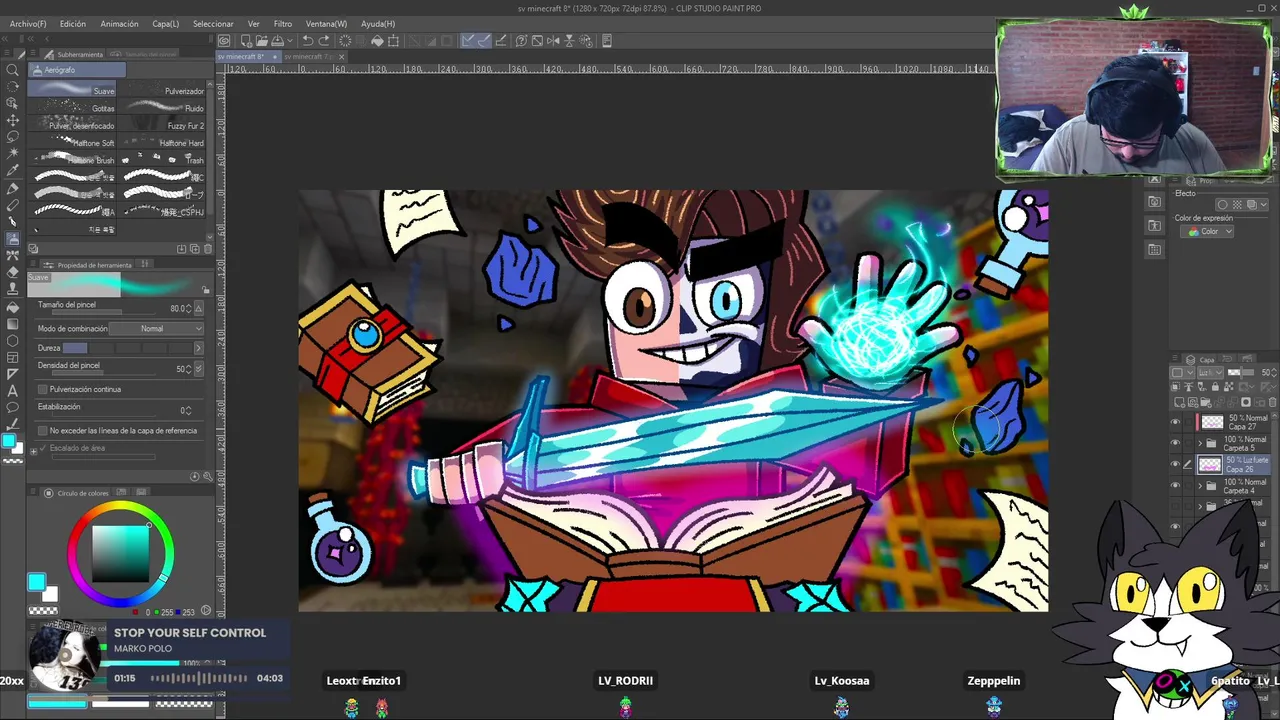This screenshot has width=1280, height=720.
Task: Open the Capa menu
Action: coord(165,23)
